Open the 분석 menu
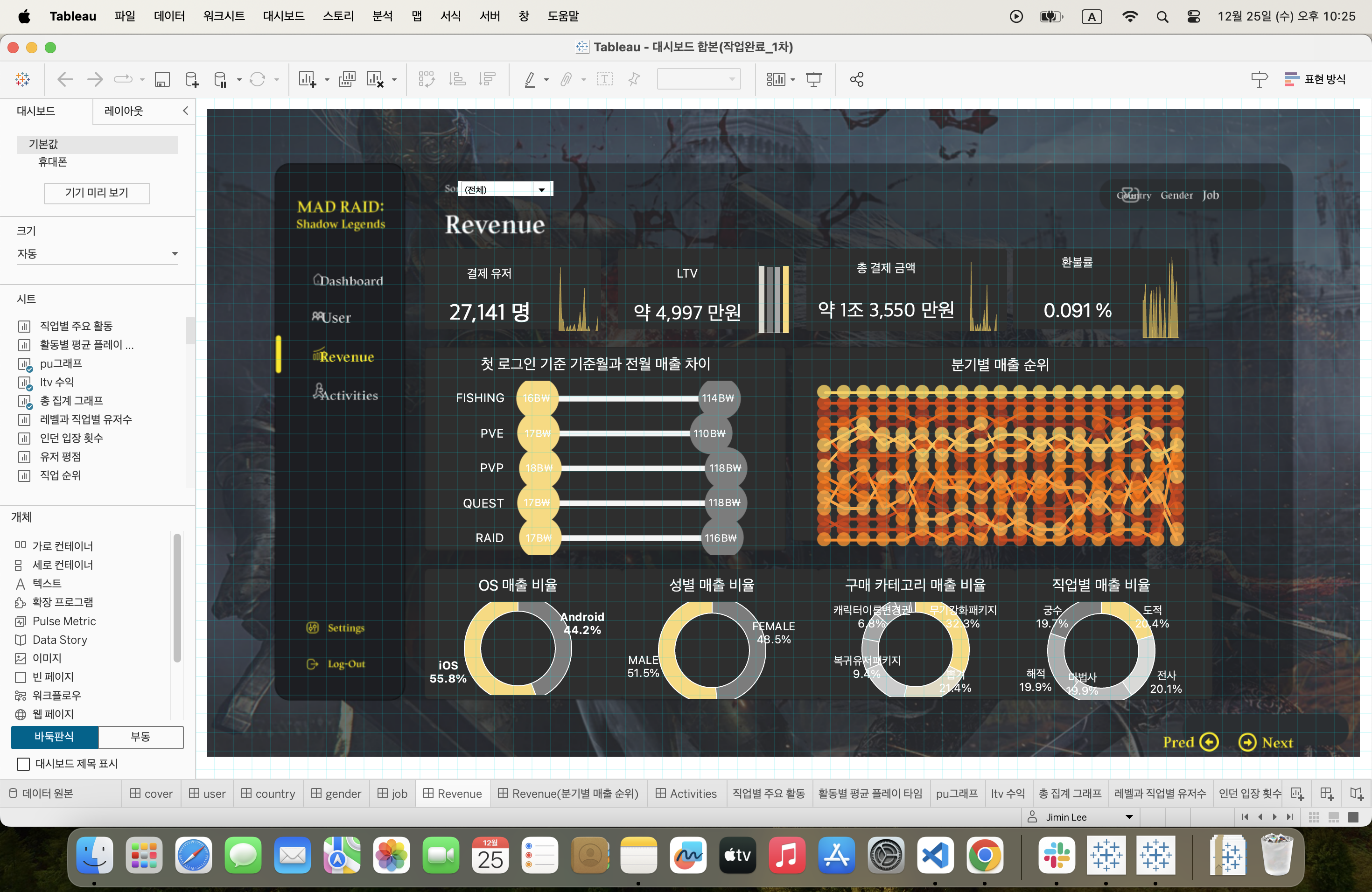The width and height of the screenshot is (1372, 892). 382,16
